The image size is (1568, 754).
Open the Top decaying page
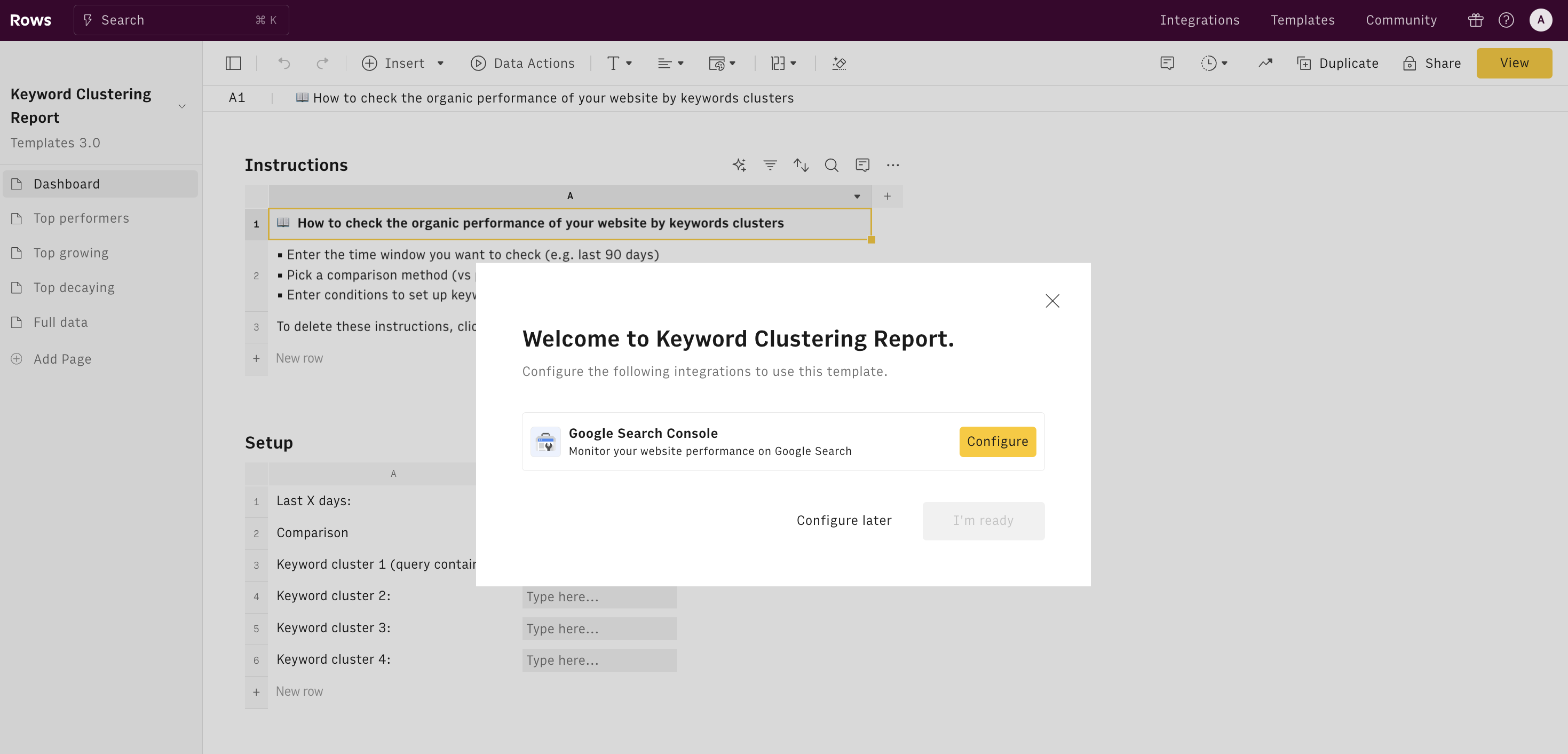pos(100,288)
